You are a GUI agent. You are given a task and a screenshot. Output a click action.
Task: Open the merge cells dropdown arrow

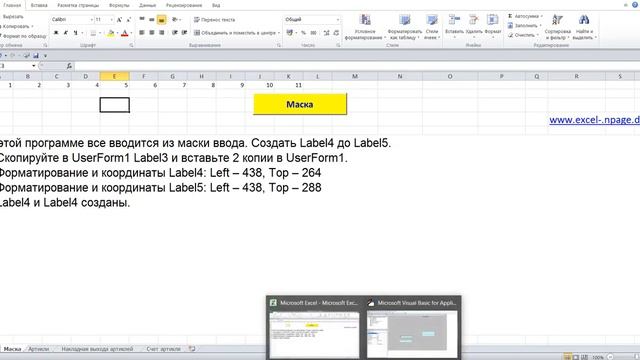279,33
